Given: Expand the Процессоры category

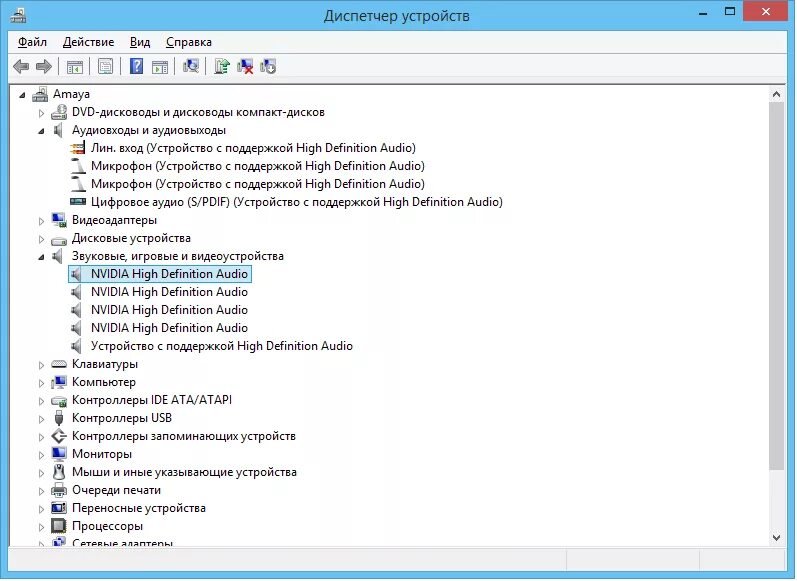Looking at the screenshot, I should coord(42,527).
